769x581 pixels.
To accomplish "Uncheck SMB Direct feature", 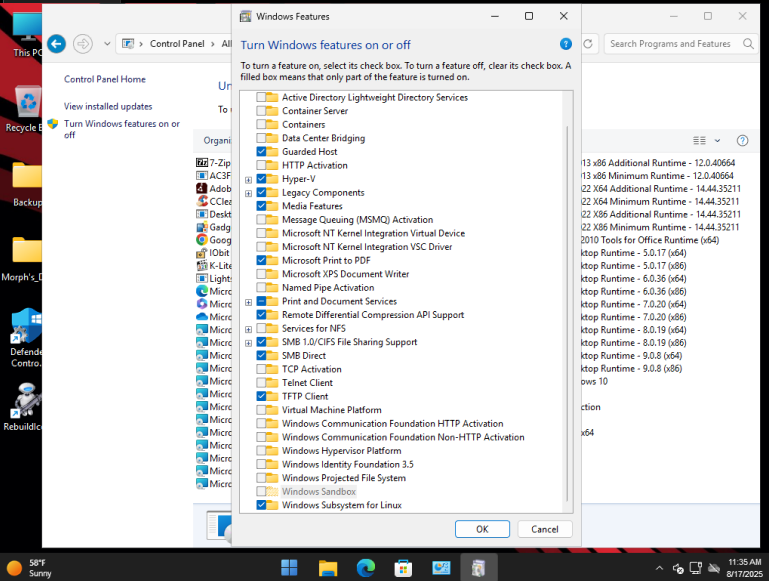I will 261,355.
